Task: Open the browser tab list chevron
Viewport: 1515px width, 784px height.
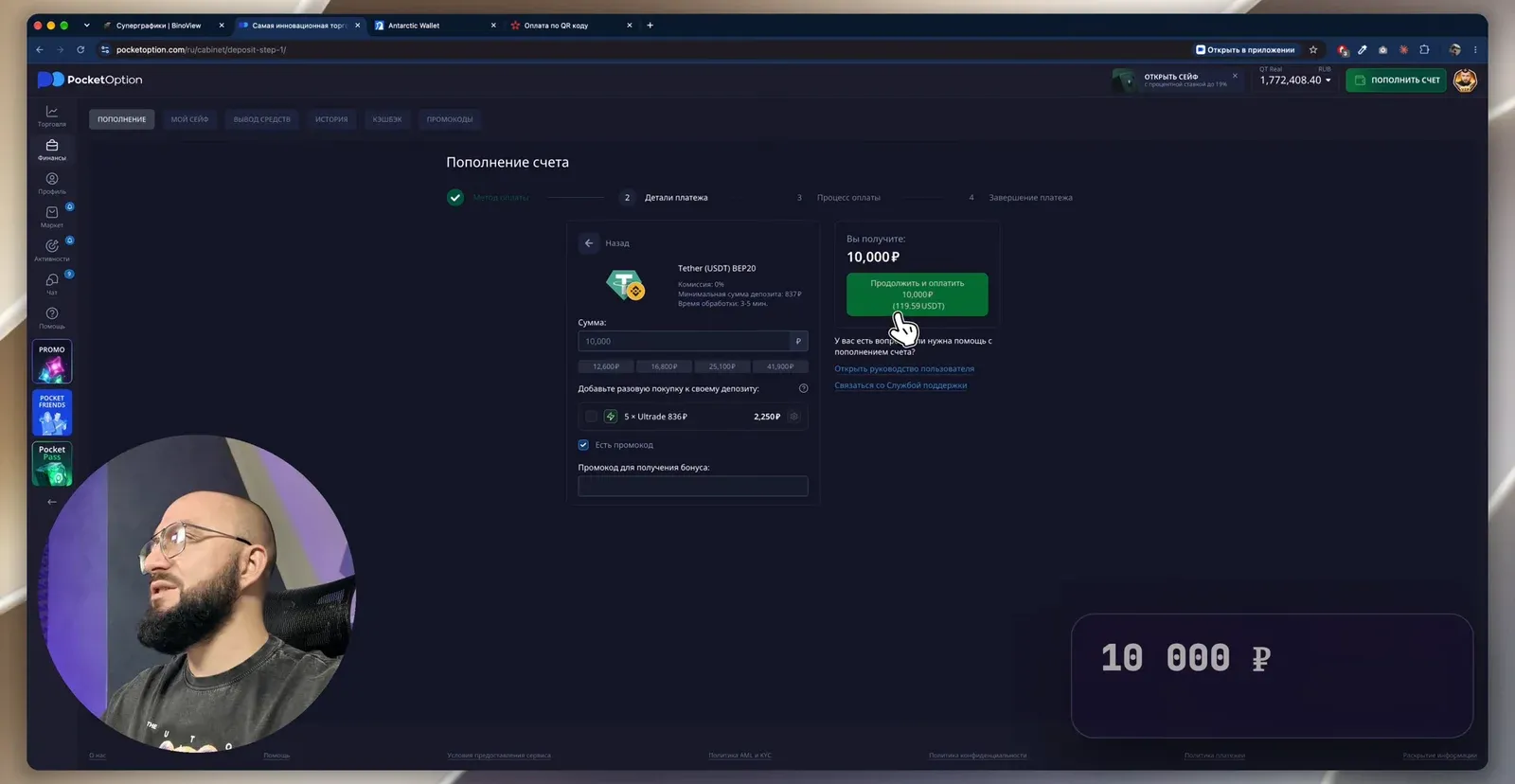Action: pyautogui.click(x=86, y=26)
